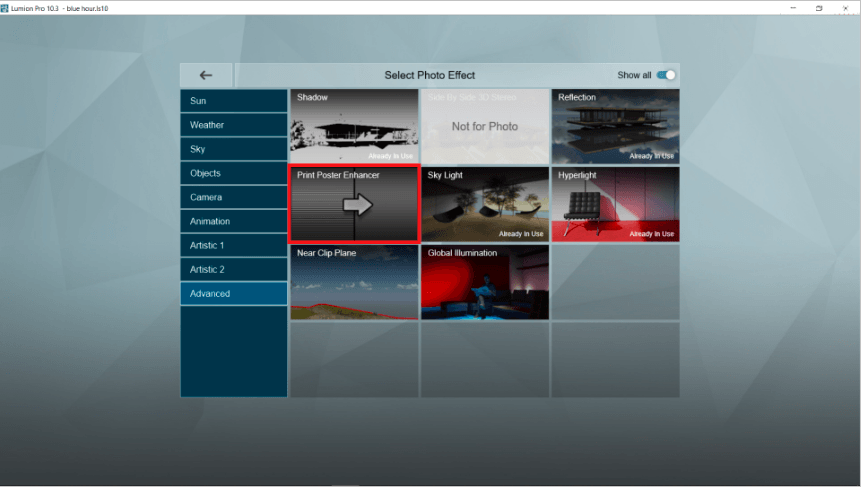Select the Reflection effect thumbnail
This screenshot has height=488, width=861.
(x=615, y=126)
